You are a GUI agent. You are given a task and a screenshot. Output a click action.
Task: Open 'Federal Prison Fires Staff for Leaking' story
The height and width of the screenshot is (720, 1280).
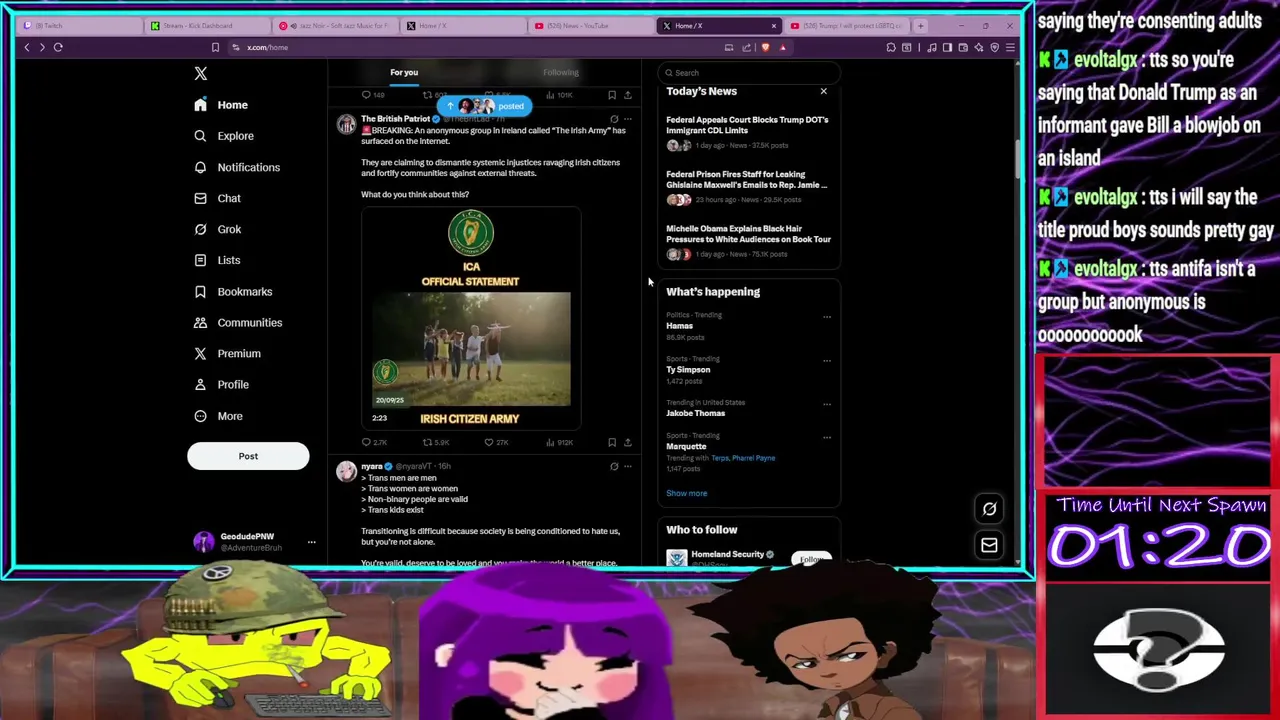click(747, 179)
